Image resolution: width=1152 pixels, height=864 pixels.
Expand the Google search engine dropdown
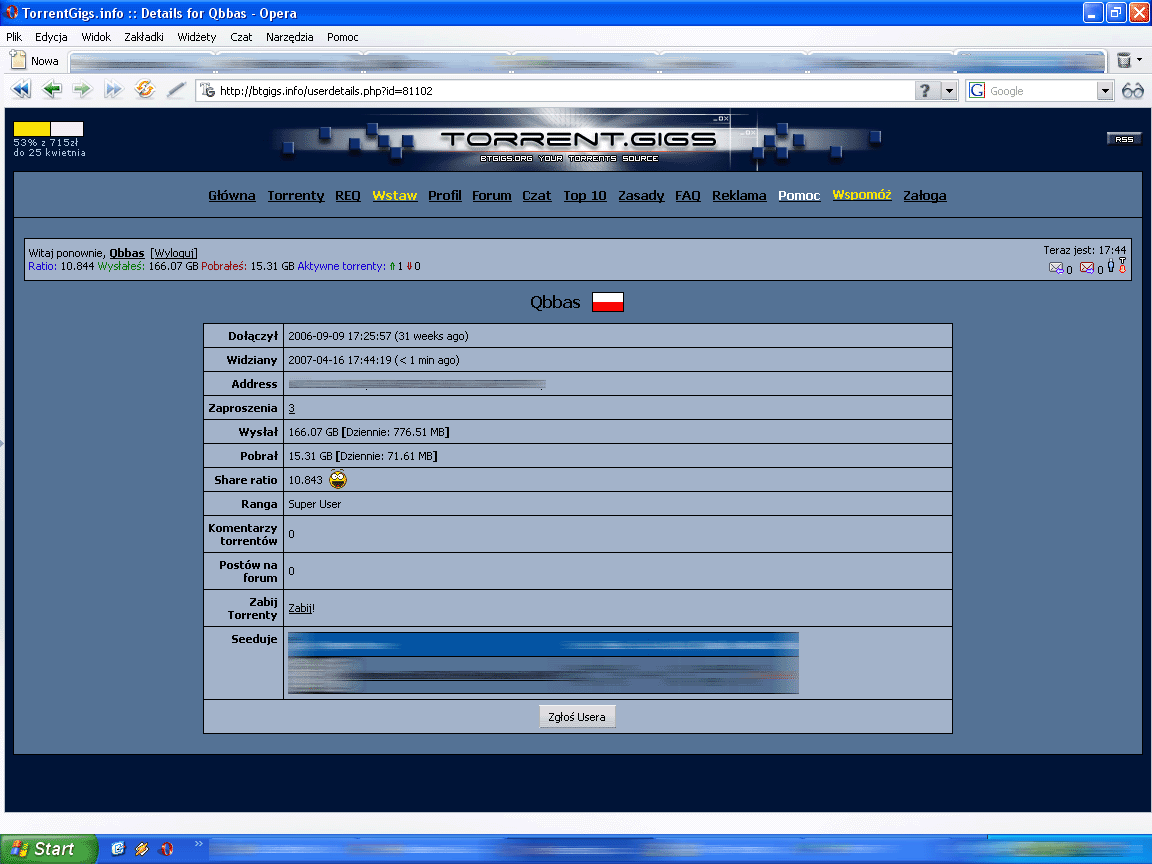[x=1105, y=90]
